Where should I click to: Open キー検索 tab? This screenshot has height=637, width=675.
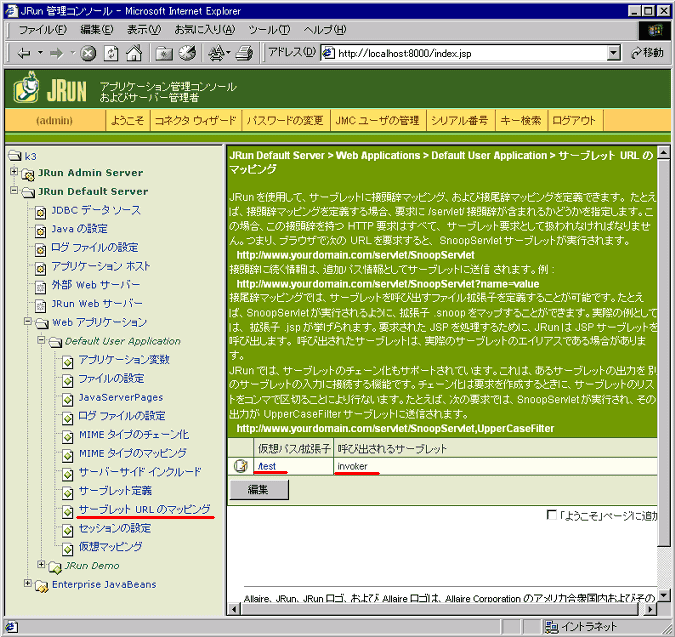coord(520,121)
